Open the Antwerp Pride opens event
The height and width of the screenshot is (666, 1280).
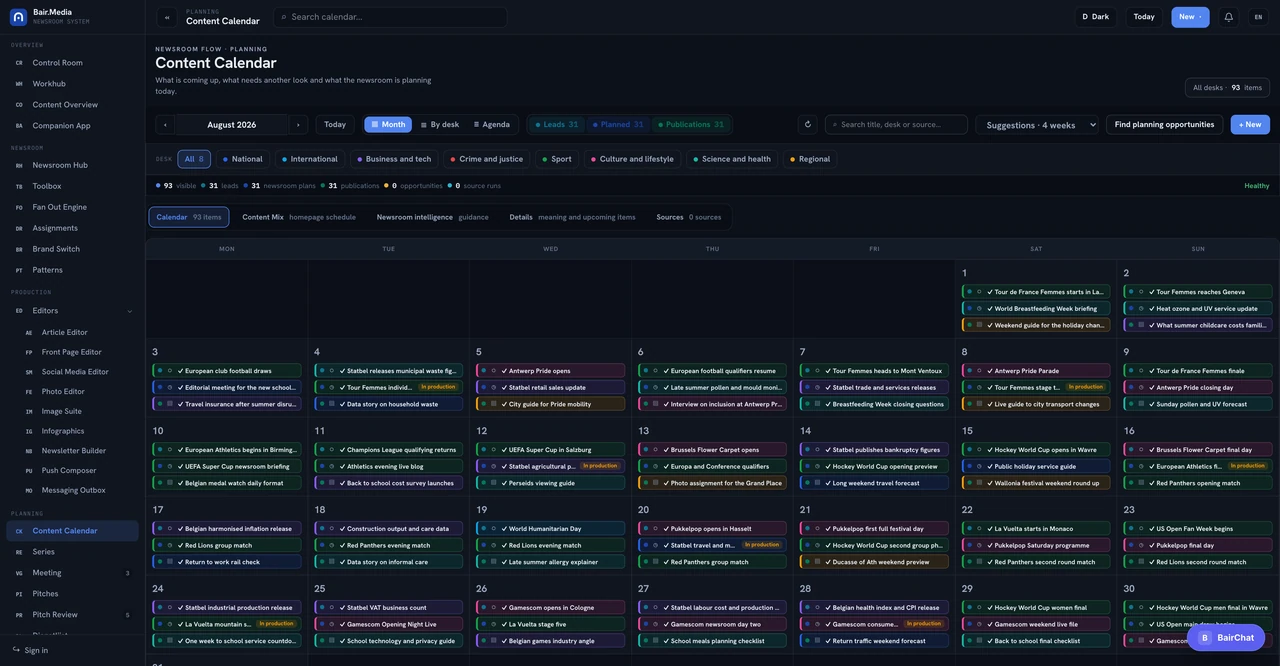[x=550, y=371]
